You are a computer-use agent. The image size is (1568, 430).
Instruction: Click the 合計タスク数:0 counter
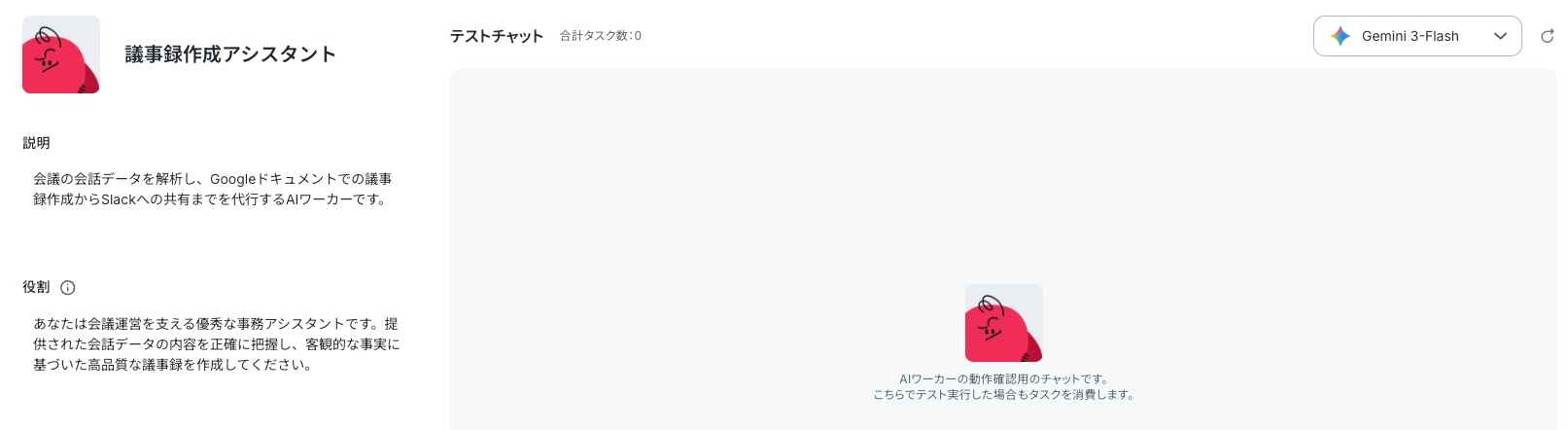click(x=601, y=36)
